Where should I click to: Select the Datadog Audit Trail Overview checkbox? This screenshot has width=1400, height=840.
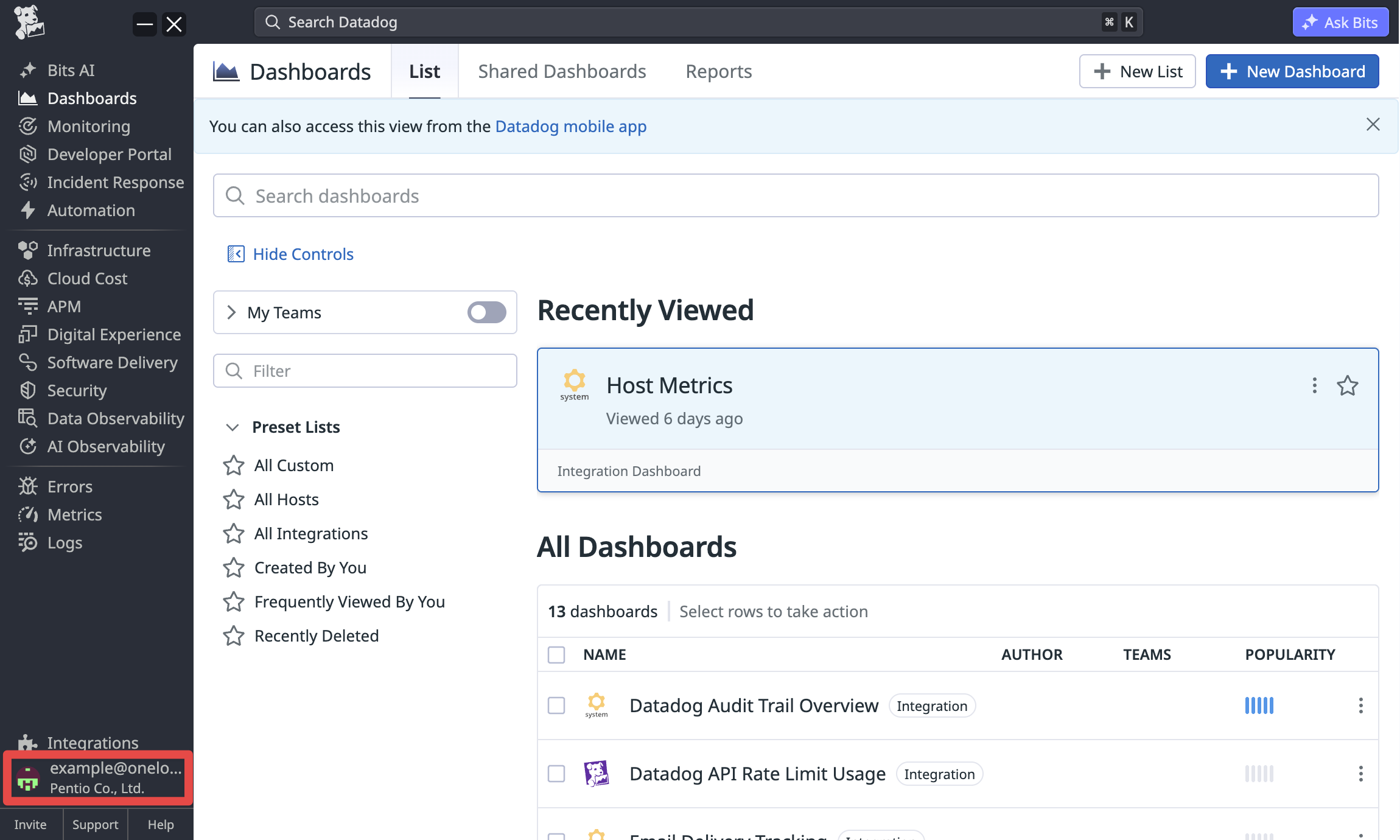556,705
